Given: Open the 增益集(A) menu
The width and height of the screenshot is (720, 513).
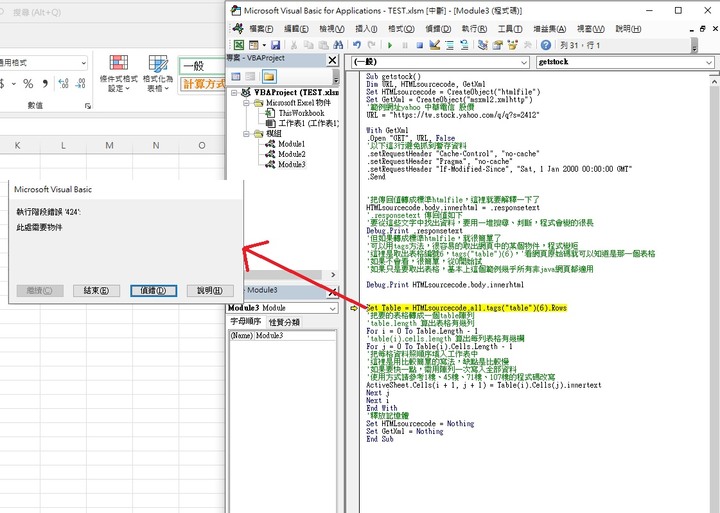Looking at the screenshot, I should pyautogui.click(x=550, y=28).
